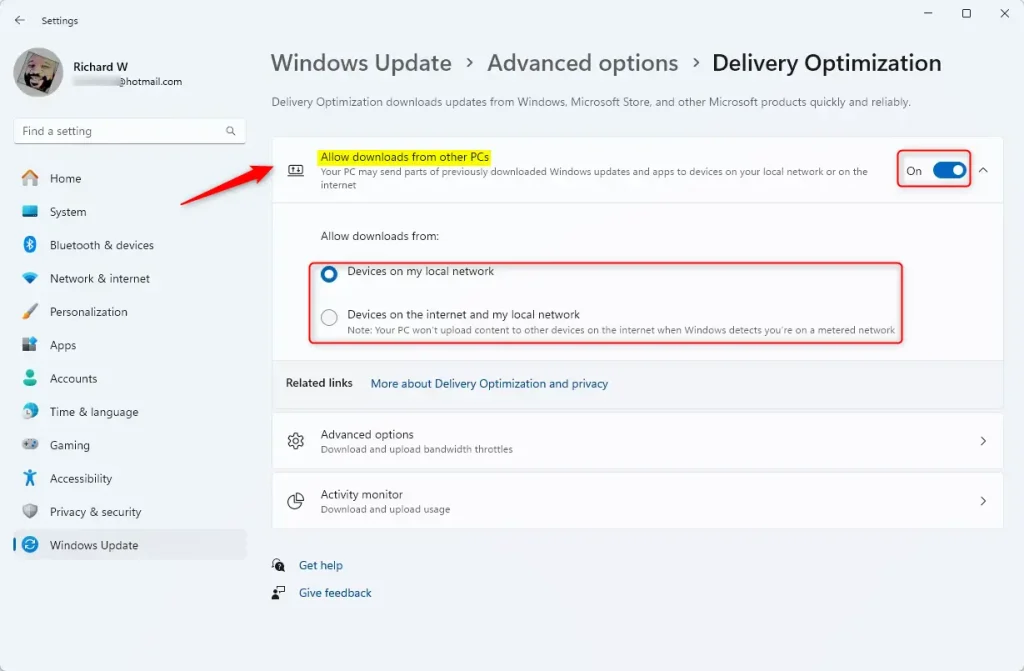Select Windows Update in the sidebar
The height and width of the screenshot is (671, 1024).
point(129,545)
